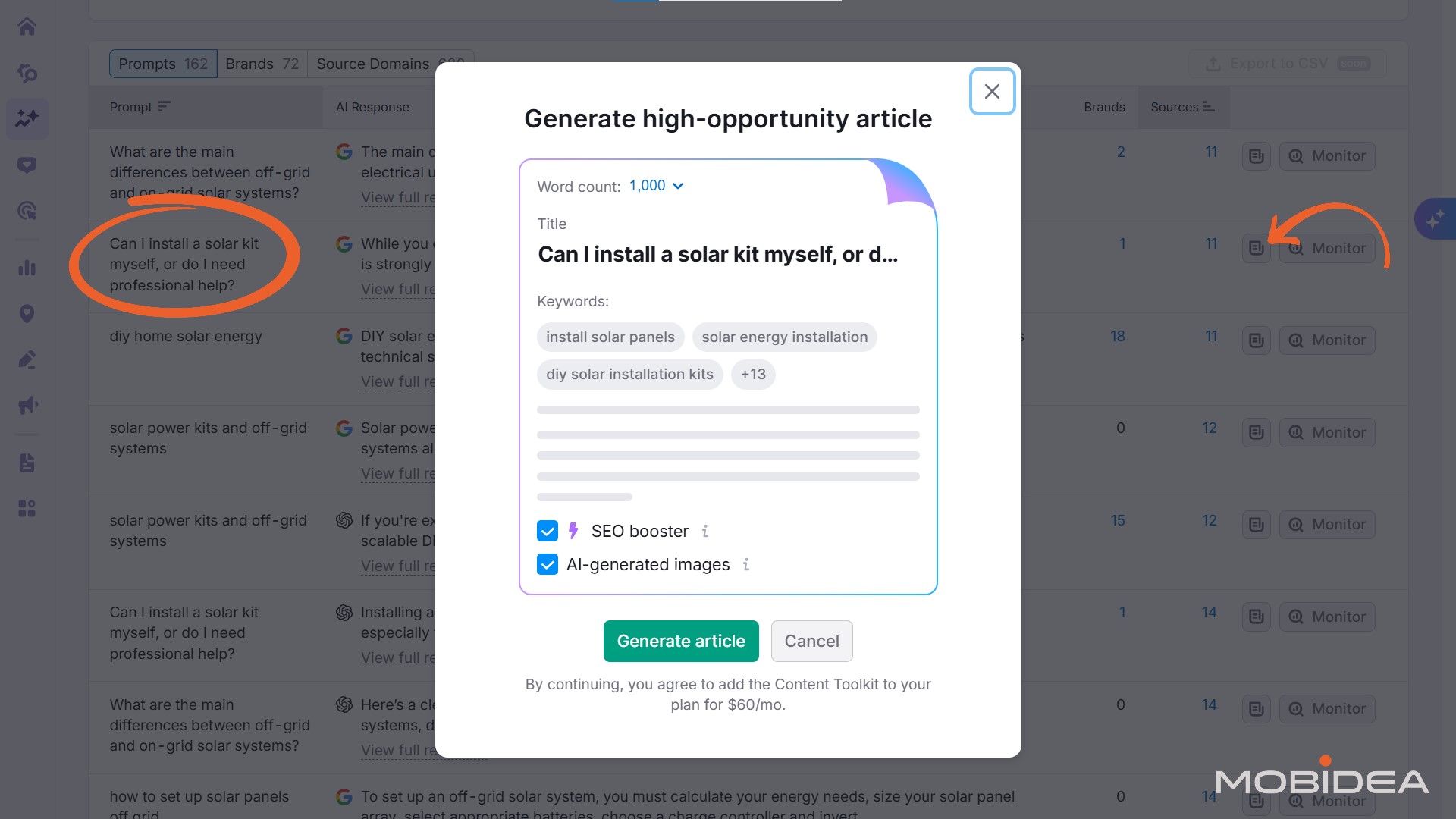Open the Word count dropdown showing 1,000
The image size is (1456, 819).
[x=655, y=186]
